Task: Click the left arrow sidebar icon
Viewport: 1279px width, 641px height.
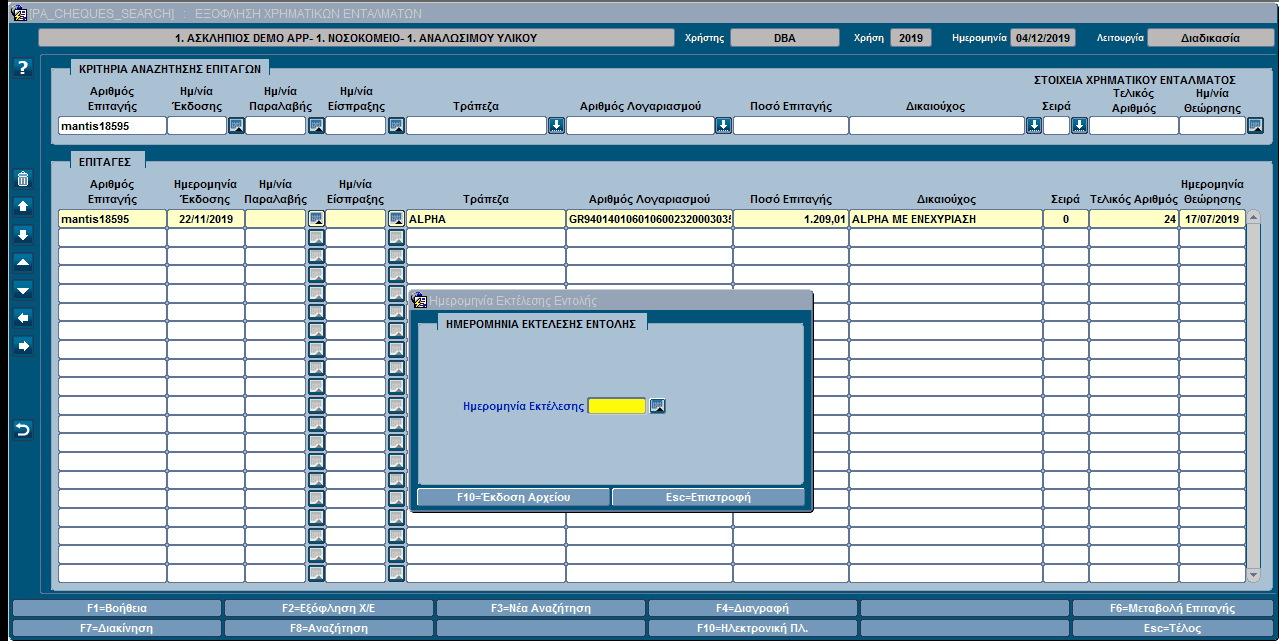Action: 24,318
